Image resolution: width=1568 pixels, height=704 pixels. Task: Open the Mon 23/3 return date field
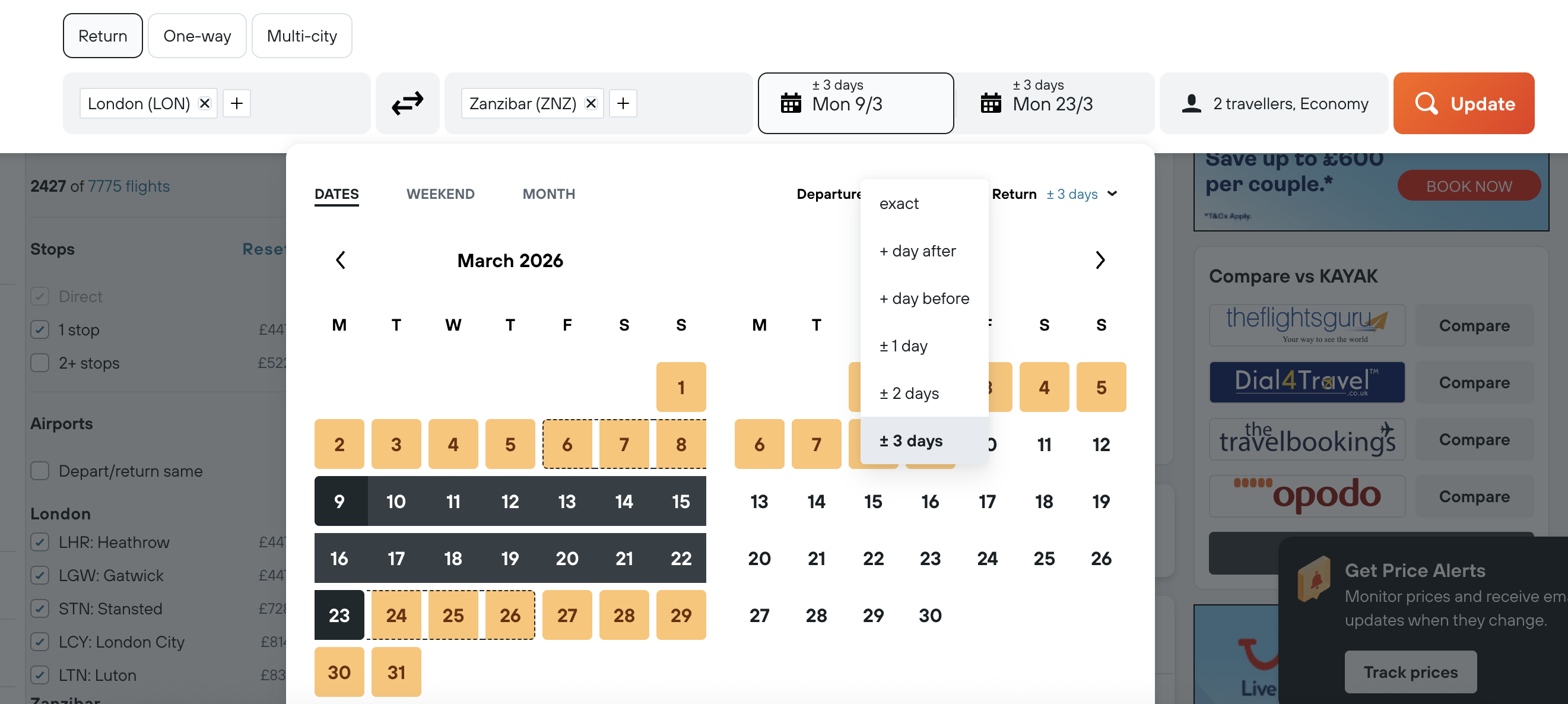[x=1052, y=103]
